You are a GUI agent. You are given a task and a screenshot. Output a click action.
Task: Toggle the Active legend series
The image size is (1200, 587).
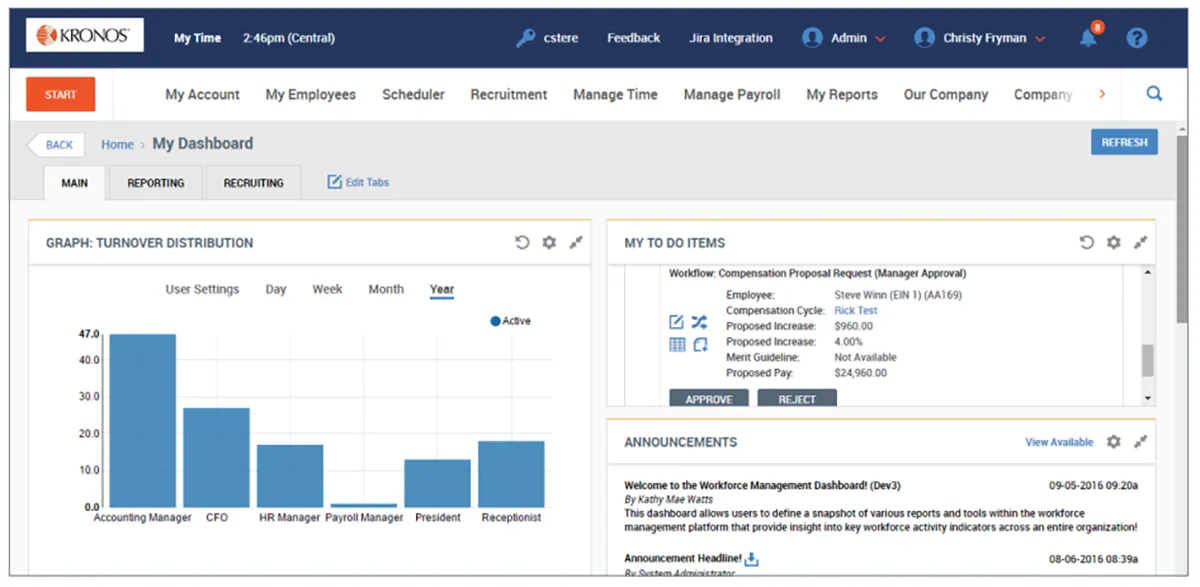pyautogui.click(x=511, y=321)
